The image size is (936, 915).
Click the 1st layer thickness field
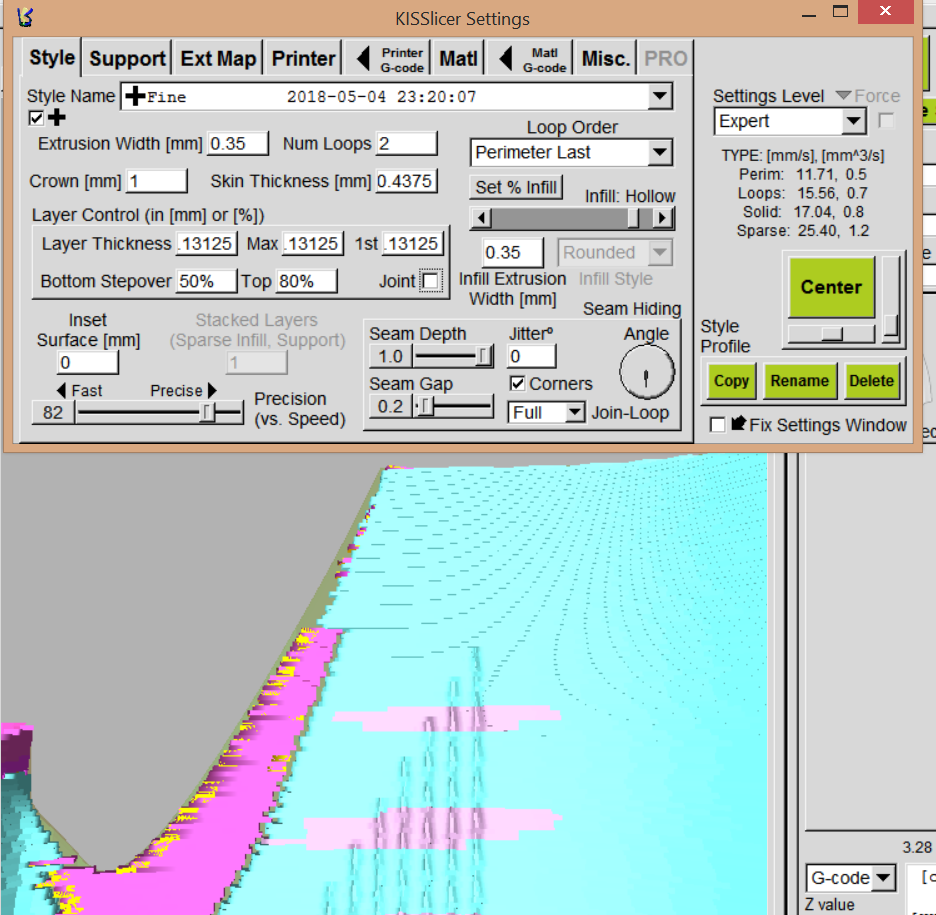pos(413,244)
